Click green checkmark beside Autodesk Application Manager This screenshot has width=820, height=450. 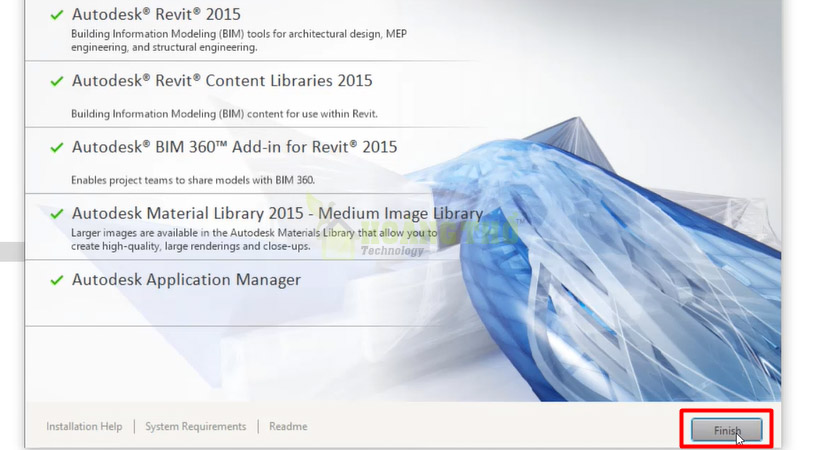(56, 280)
